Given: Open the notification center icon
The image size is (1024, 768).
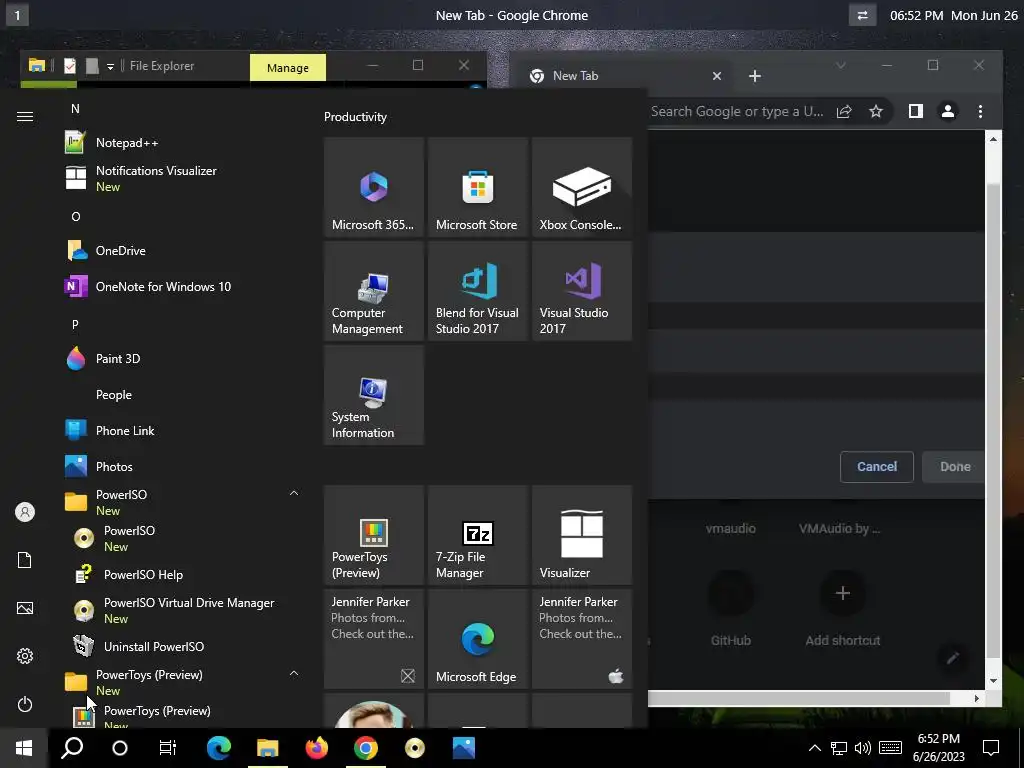Looking at the screenshot, I should (x=991, y=748).
